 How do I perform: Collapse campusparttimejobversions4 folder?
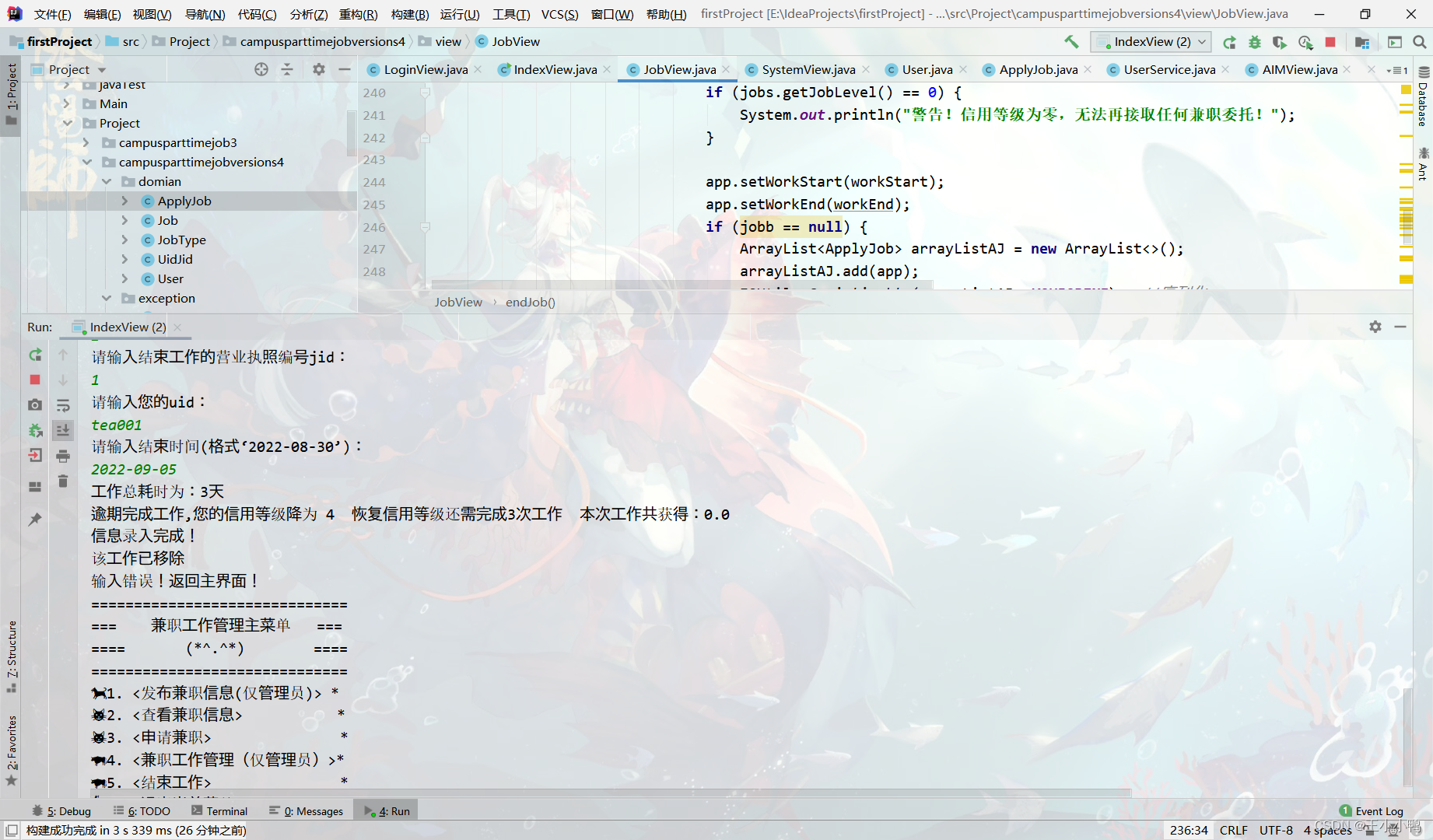[86, 162]
